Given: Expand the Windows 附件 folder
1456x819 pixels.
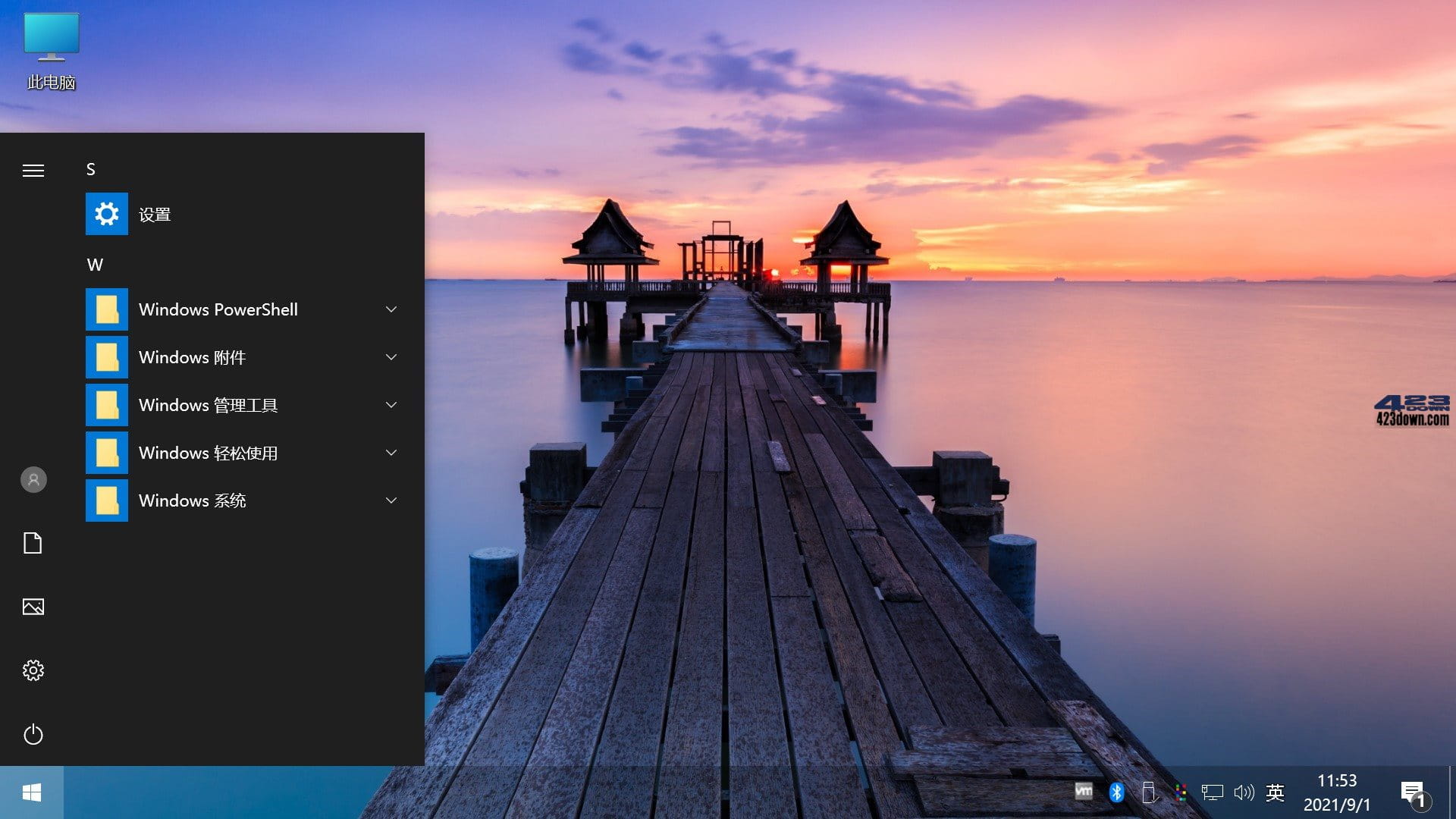Looking at the screenshot, I should (x=391, y=357).
